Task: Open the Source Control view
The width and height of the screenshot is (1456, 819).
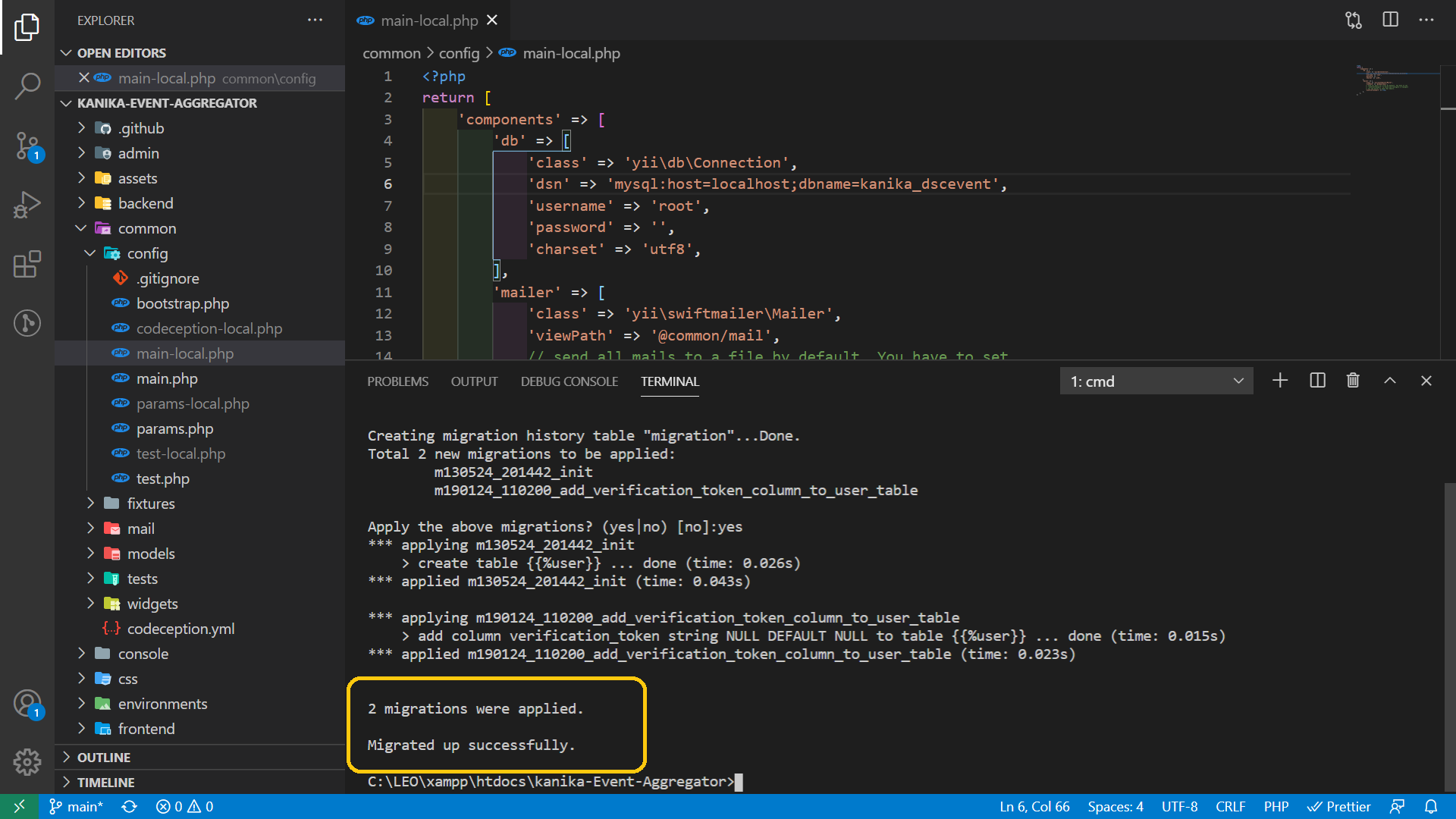Action: pos(27,146)
